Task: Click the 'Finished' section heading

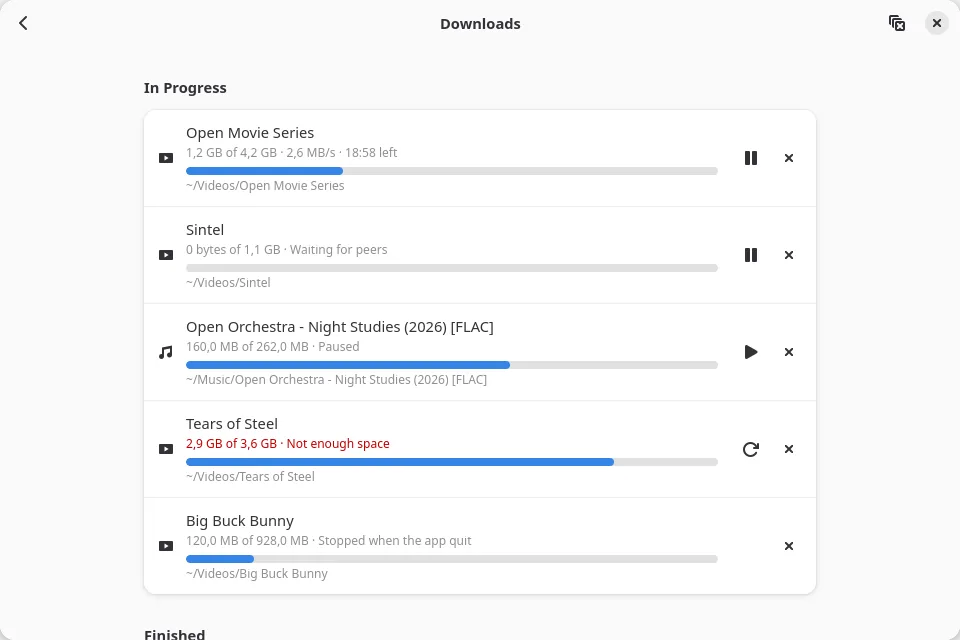Action: [174, 634]
